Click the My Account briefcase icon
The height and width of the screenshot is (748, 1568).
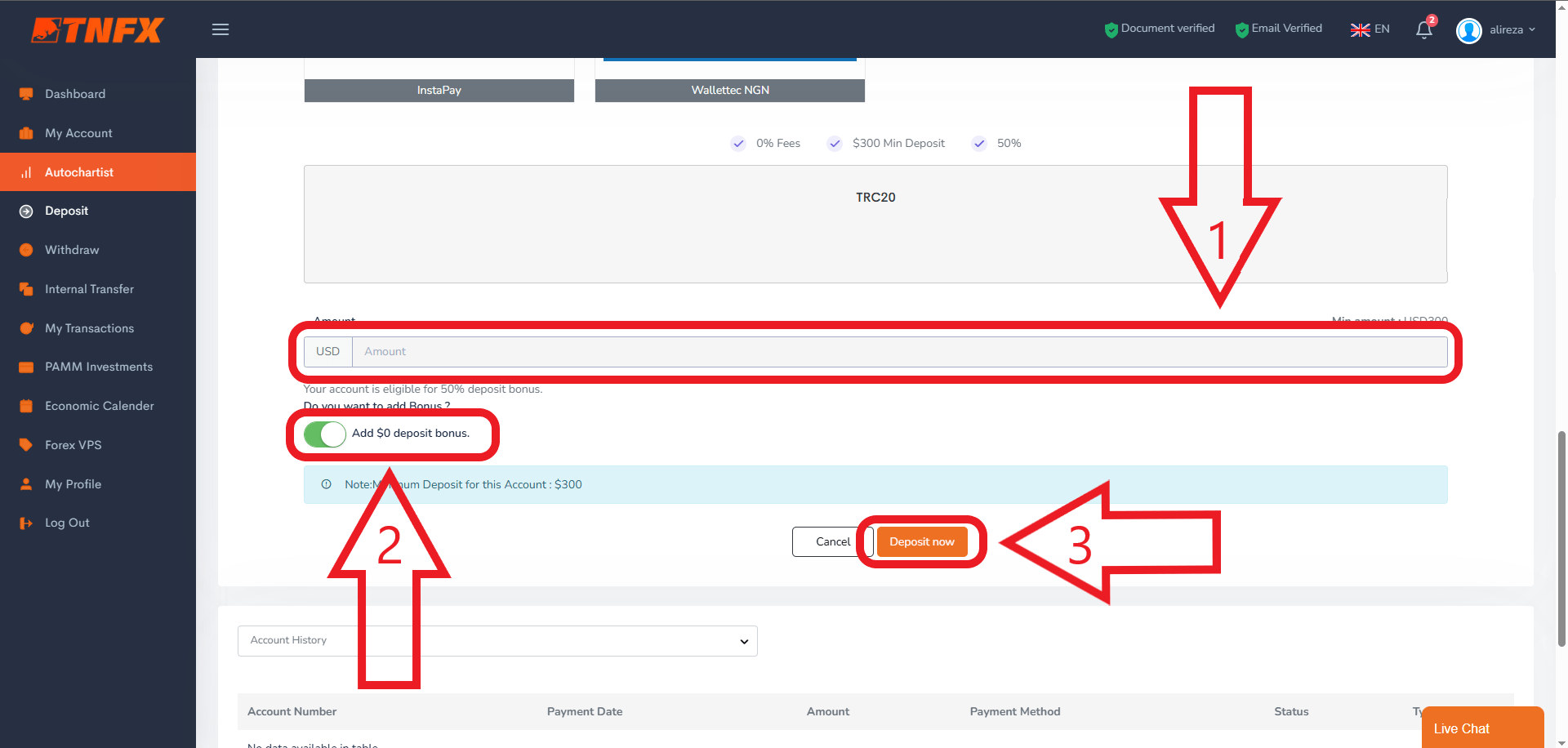click(26, 133)
